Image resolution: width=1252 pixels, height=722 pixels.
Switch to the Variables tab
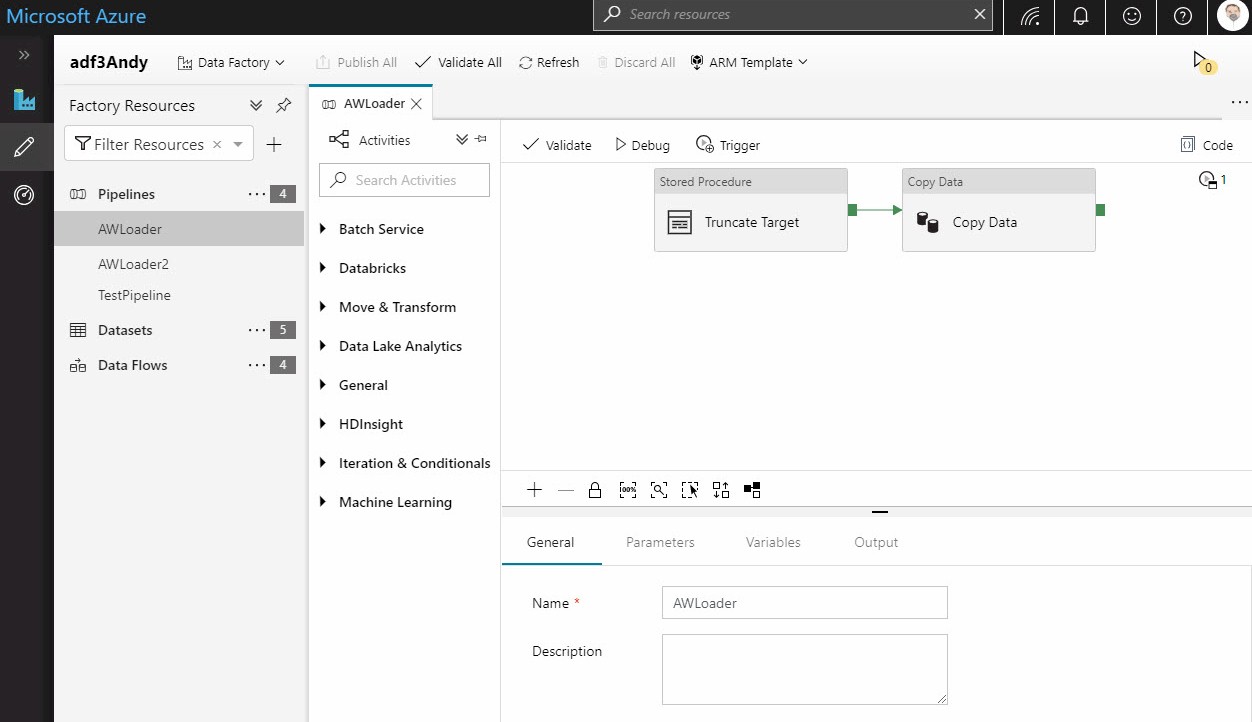(x=773, y=542)
